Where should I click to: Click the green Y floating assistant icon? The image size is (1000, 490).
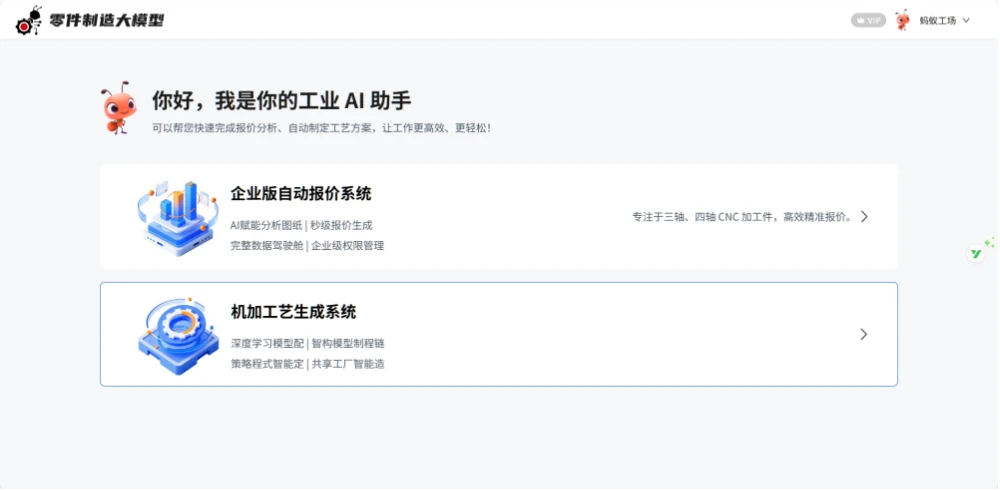[x=976, y=254]
